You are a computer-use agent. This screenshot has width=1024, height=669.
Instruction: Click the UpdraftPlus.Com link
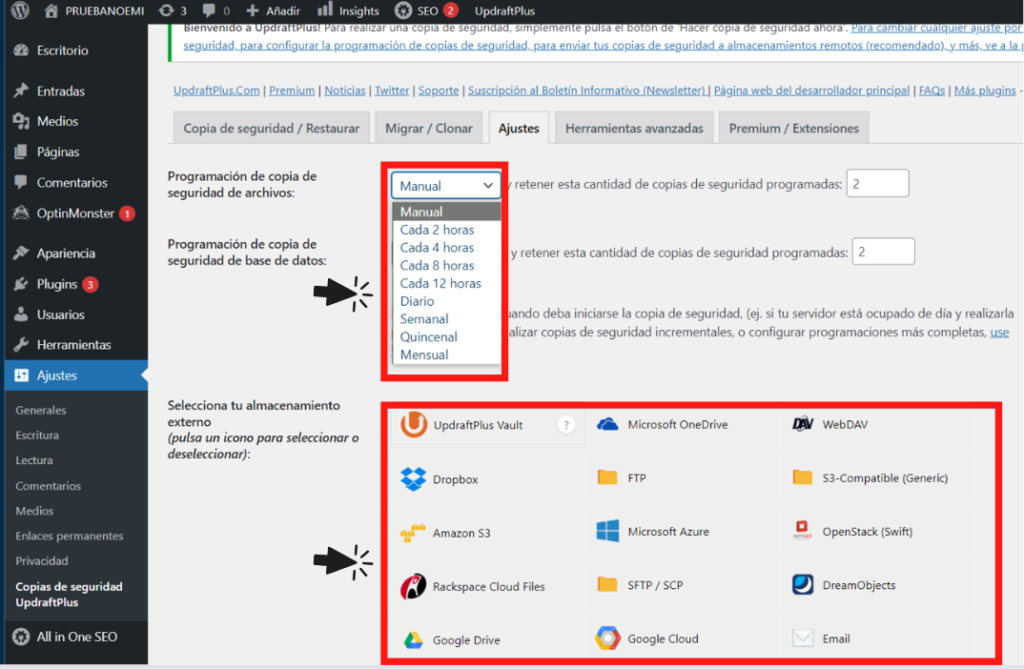pyautogui.click(x=216, y=90)
